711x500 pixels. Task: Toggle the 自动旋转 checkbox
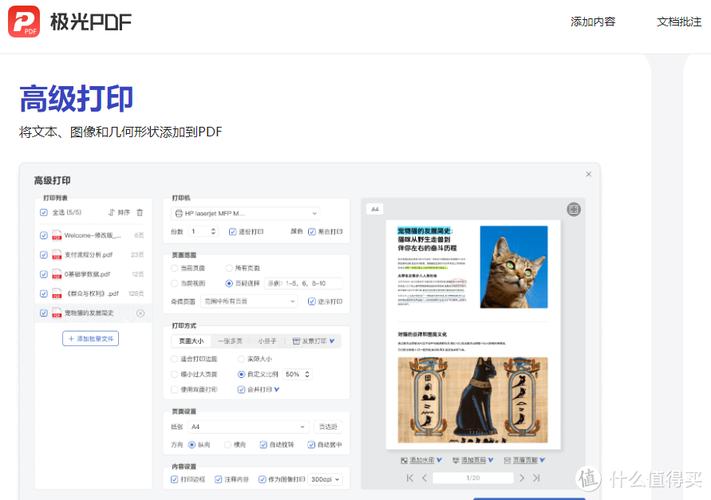click(x=263, y=445)
